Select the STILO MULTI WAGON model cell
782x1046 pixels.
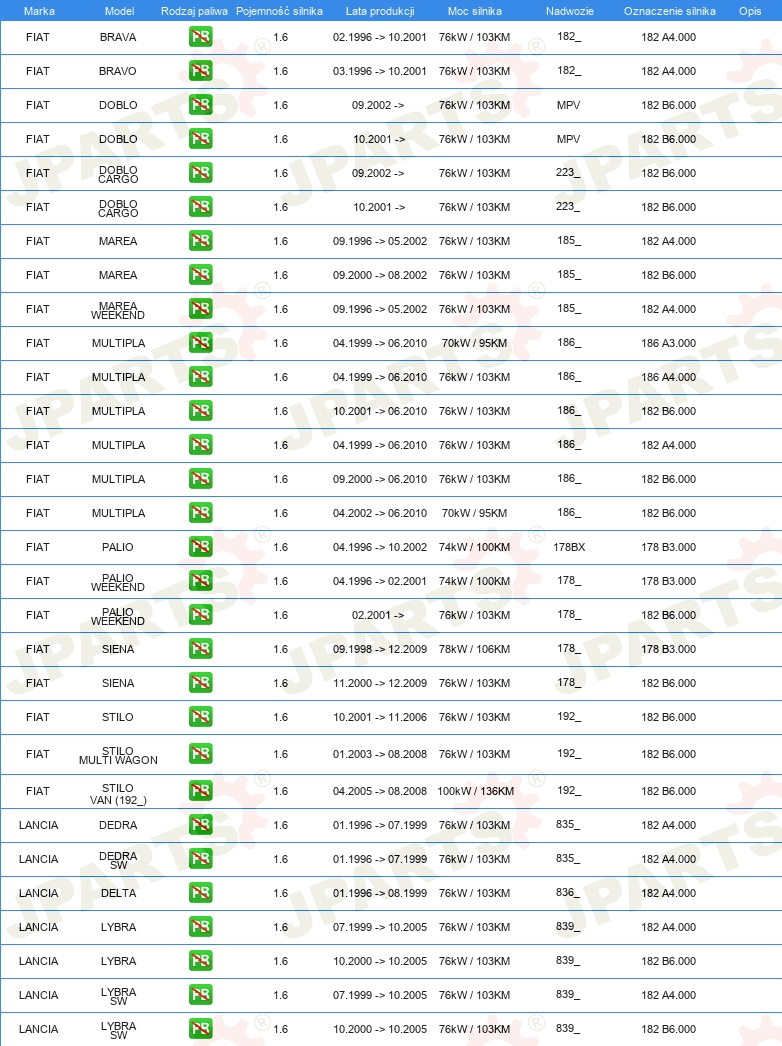point(118,756)
